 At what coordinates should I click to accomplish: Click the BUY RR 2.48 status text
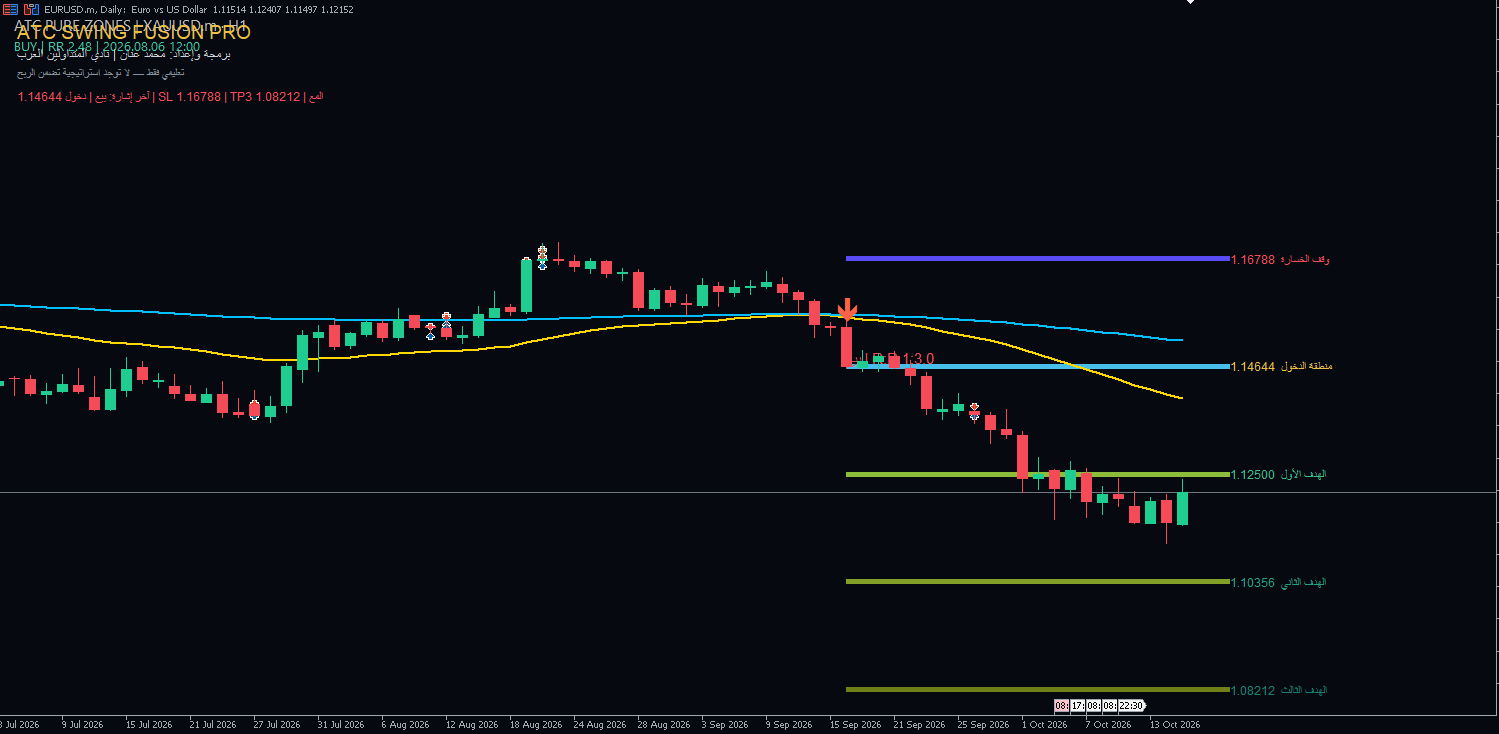coord(107,46)
